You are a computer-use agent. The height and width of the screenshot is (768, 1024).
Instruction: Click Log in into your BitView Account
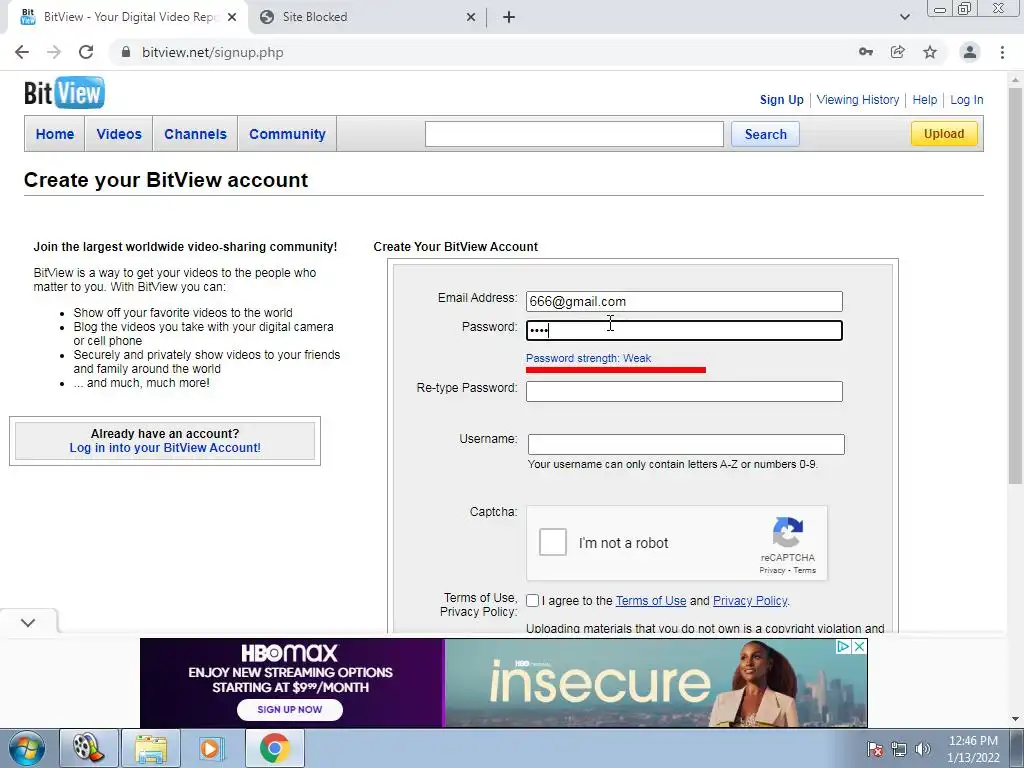(x=165, y=448)
